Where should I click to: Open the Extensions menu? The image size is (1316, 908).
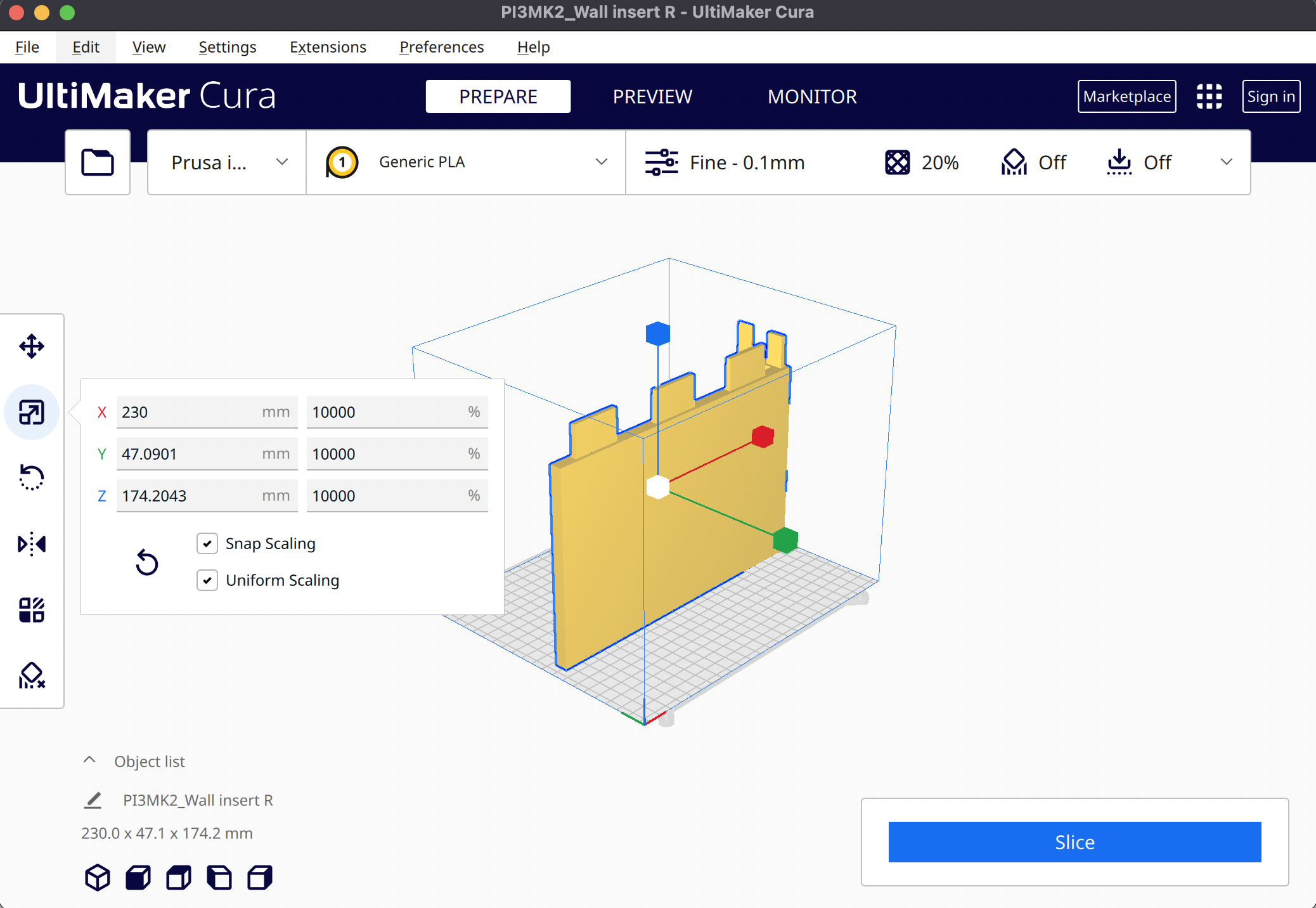coord(328,47)
